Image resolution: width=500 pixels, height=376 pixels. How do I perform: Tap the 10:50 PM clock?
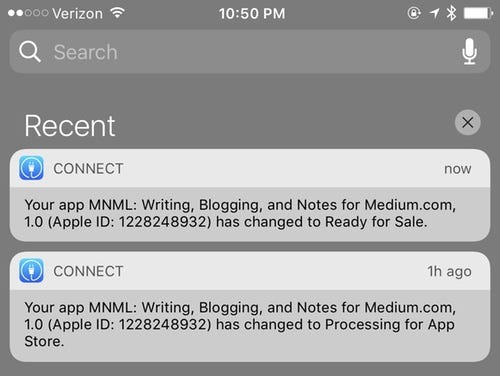pos(252,14)
